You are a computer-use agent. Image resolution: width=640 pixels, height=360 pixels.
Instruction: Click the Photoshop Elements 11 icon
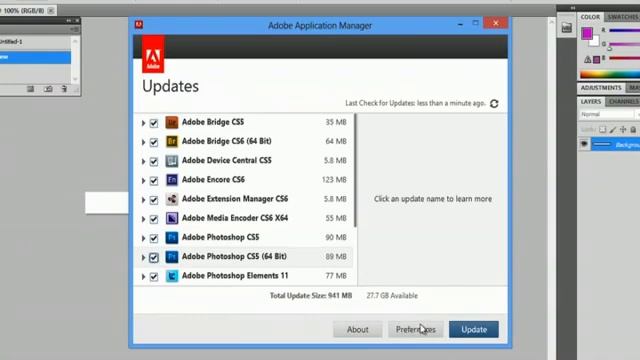pyautogui.click(x=171, y=276)
